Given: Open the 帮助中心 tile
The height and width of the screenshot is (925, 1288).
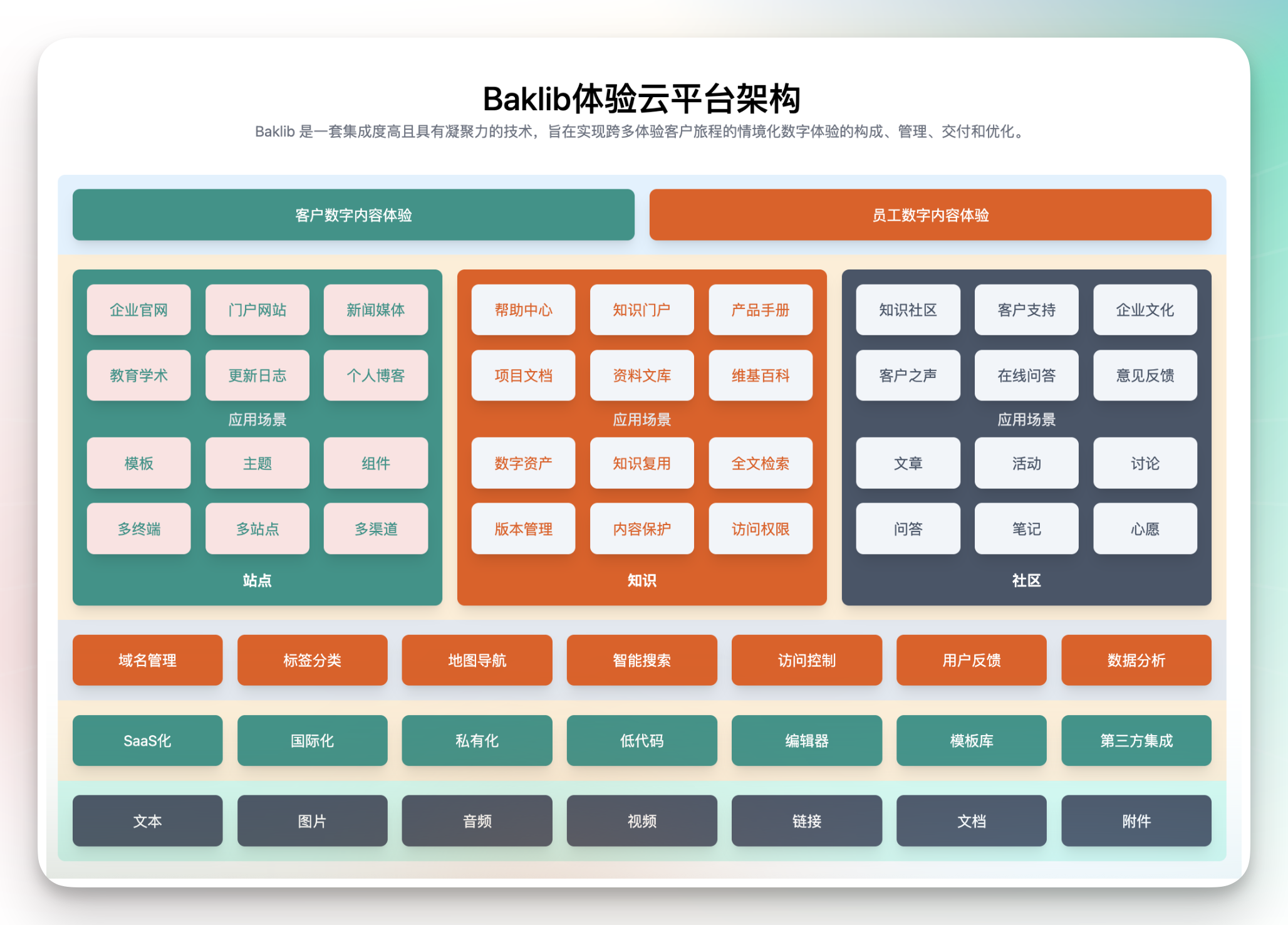Looking at the screenshot, I should 523,310.
